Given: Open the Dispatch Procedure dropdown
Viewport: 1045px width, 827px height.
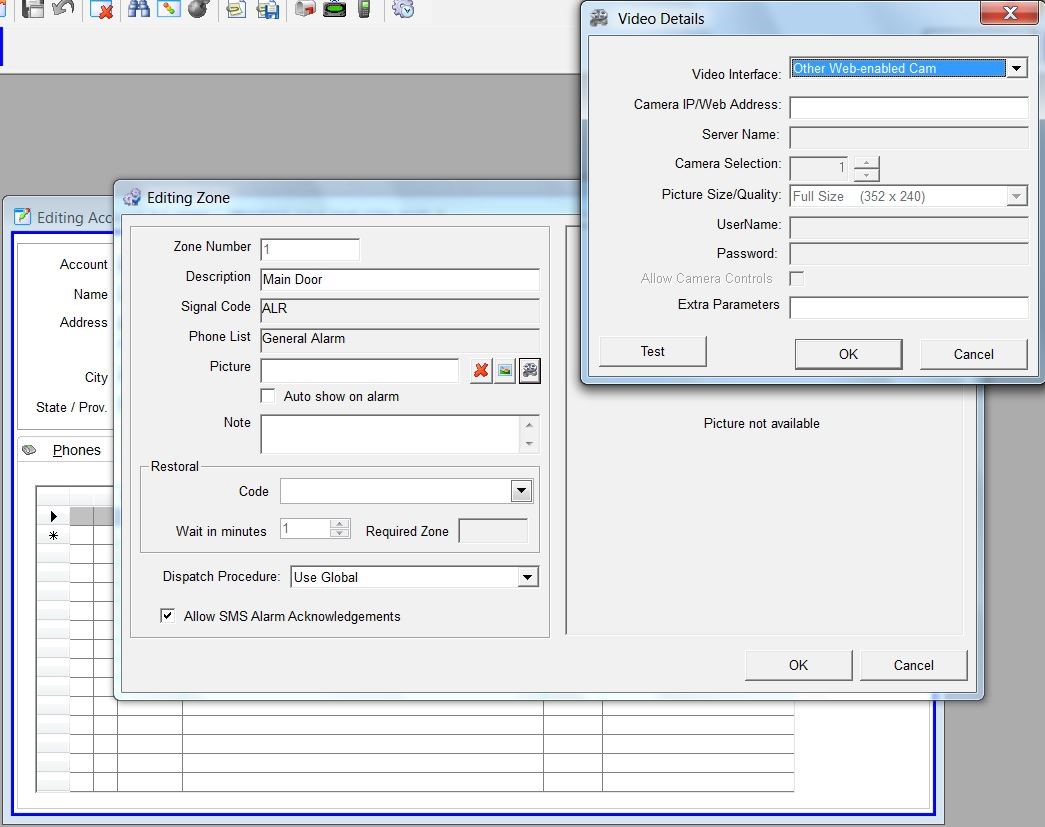Looking at the screenshot, I should click(528, 577).
